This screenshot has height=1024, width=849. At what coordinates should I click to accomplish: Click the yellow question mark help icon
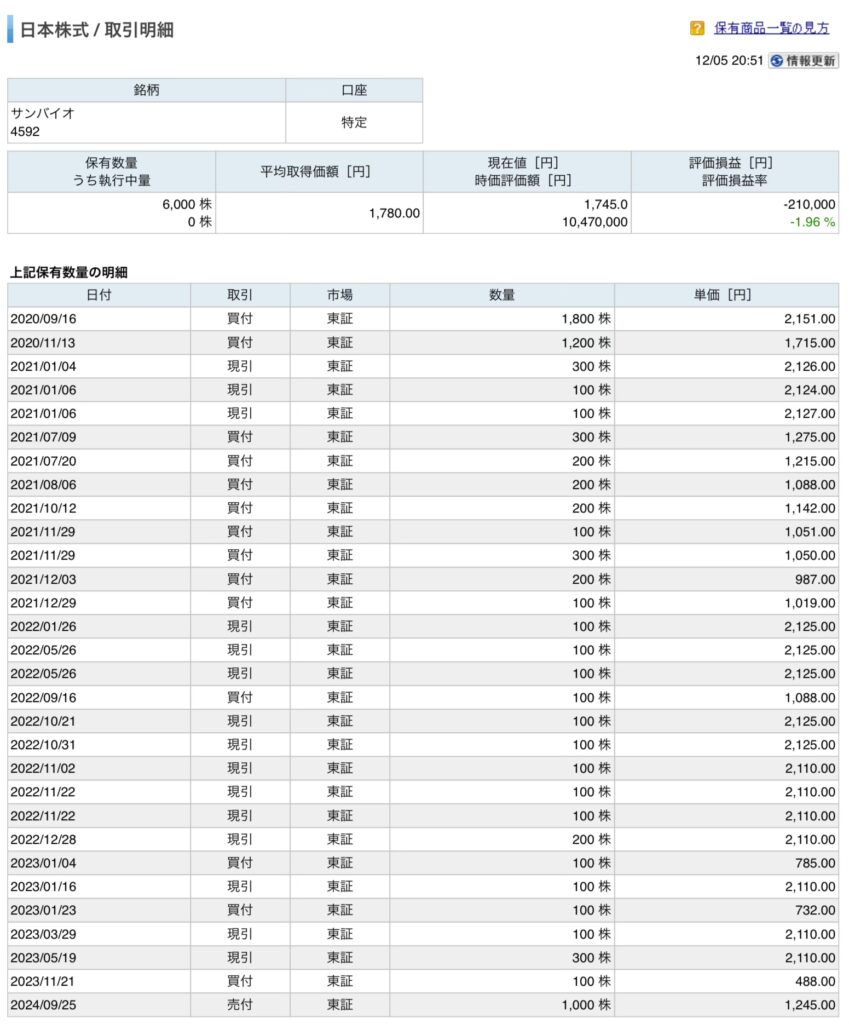pos(697,28)
